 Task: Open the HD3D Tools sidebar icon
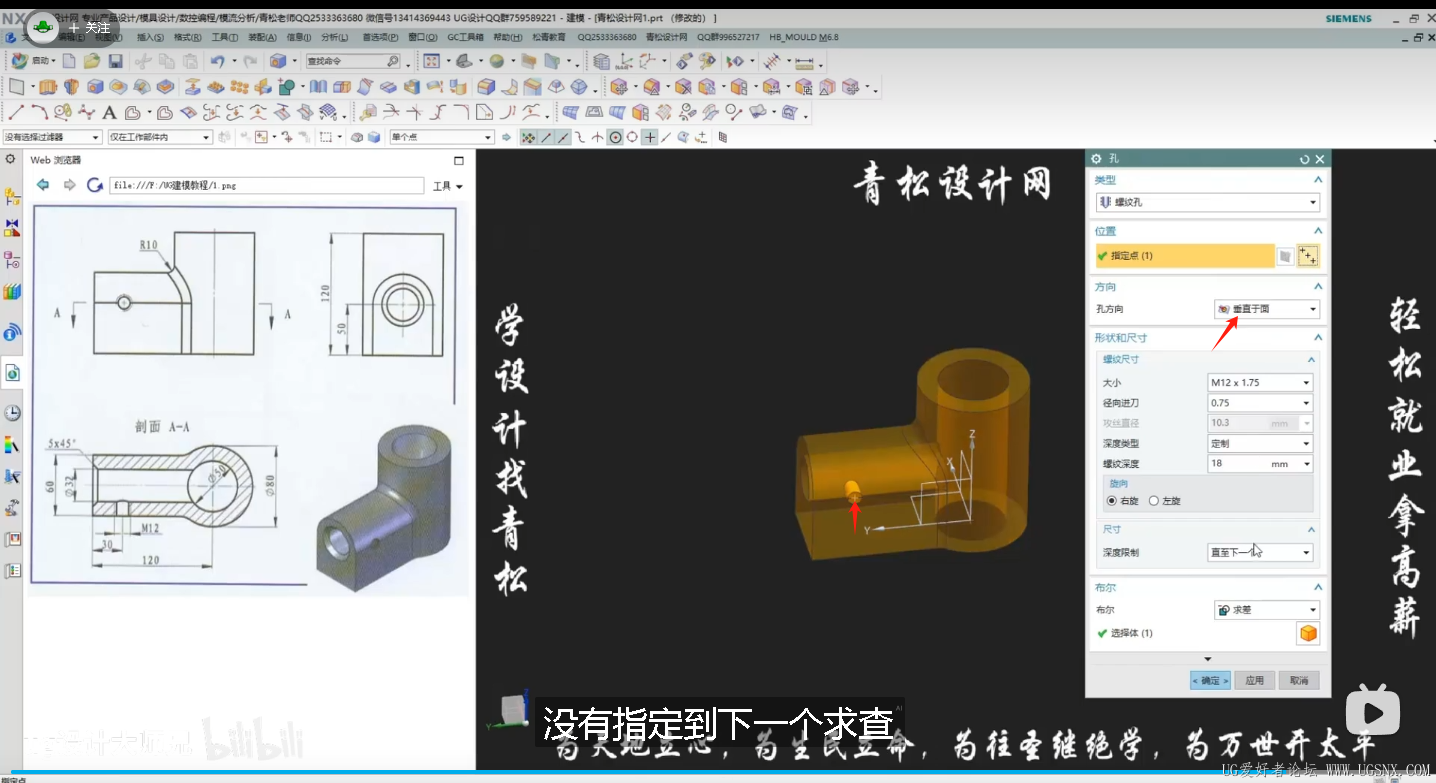coord(12,332)
